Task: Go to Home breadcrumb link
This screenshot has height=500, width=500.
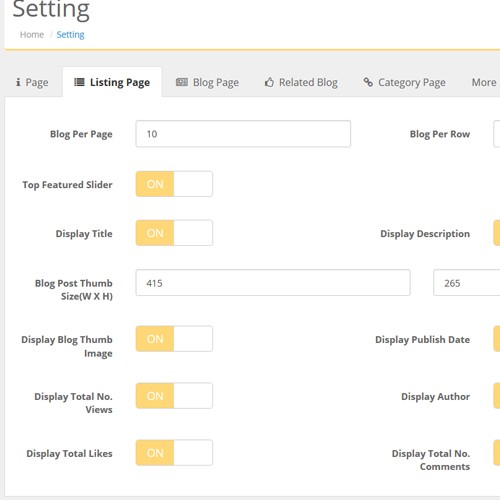Action: pos(32,35)
